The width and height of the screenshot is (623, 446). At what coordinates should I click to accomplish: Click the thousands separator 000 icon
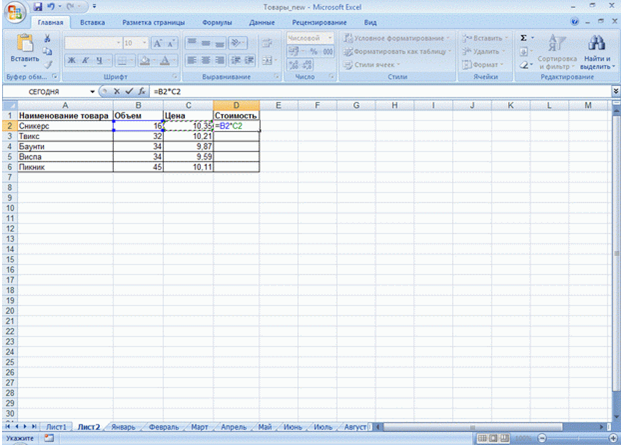pyautogui.click(x=327, y=52)
